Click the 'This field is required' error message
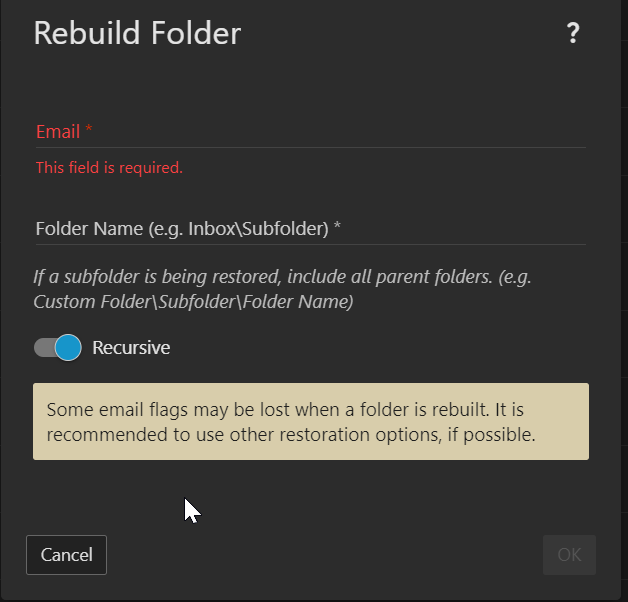This screenshot has width=628, height=602. pos(109,168)
